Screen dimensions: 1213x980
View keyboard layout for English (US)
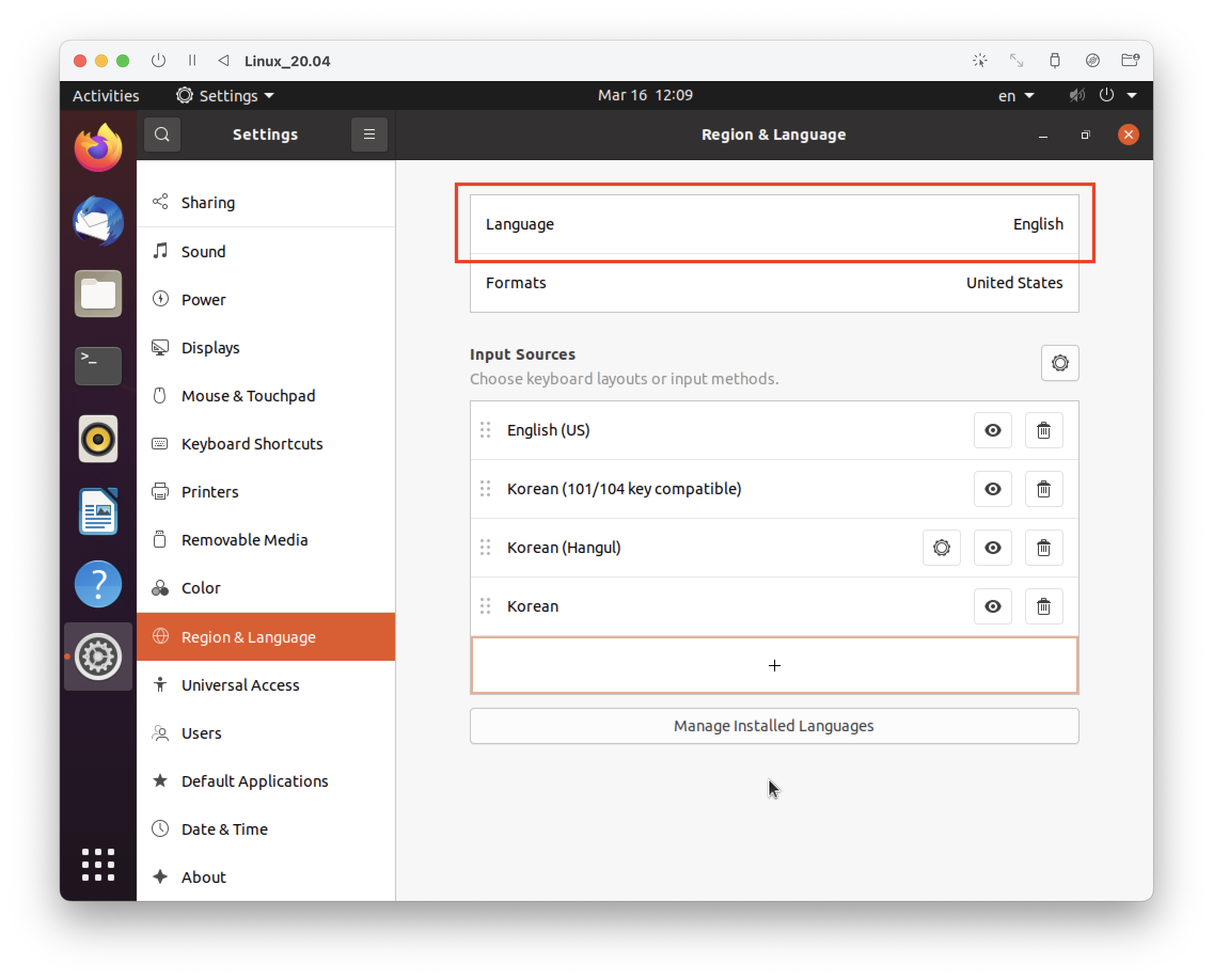pyautogui.click(x=993, y=431)
